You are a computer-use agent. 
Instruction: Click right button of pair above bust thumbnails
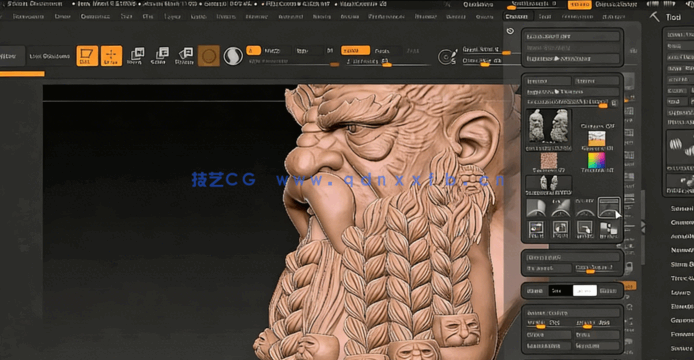pos(596,81)
